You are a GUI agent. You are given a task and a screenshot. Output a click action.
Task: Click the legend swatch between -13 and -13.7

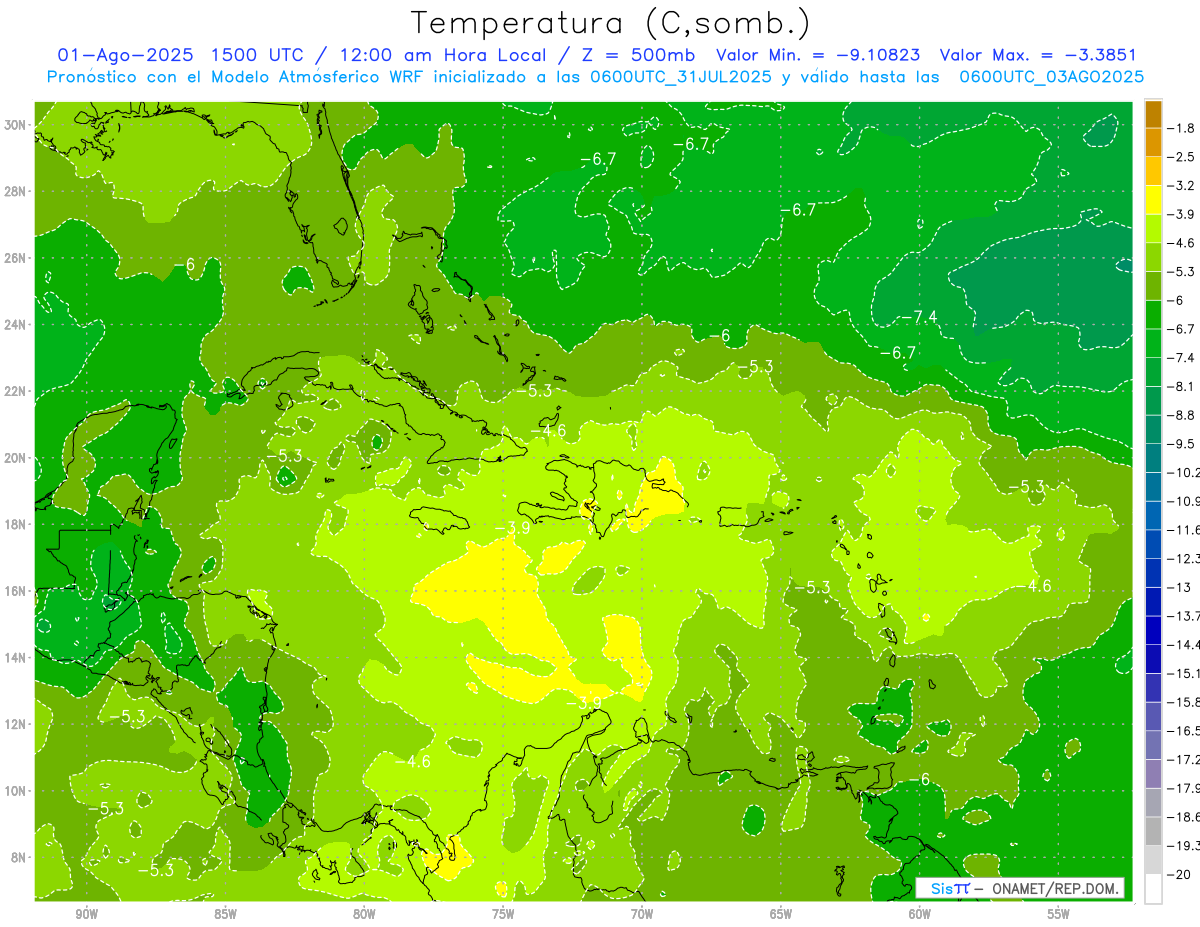point(1153,602)
